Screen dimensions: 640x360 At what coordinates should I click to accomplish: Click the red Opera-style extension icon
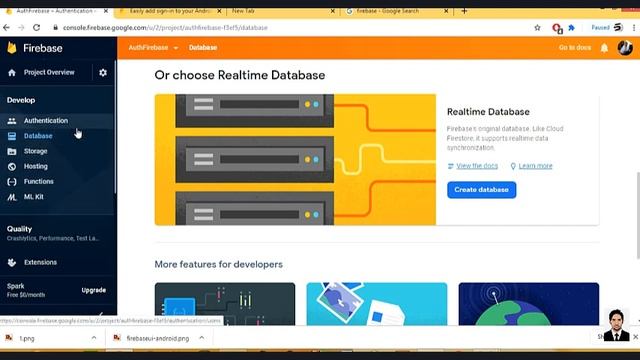click(x=556, y=28)
